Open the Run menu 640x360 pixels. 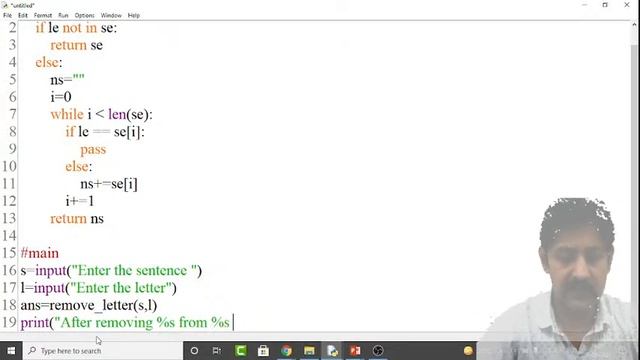point(63,16)
